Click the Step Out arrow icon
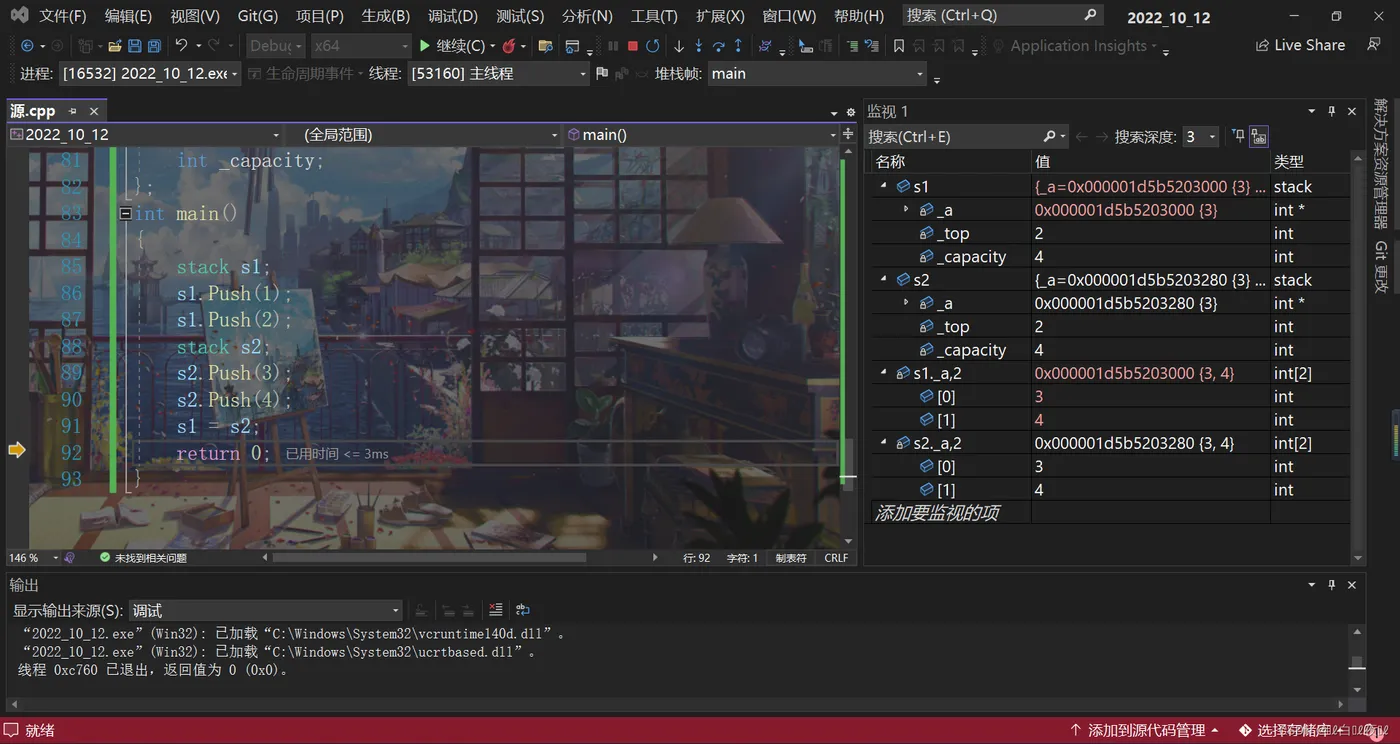The height and width of the screenshot is (744, 1400). (x=738, y=46)
